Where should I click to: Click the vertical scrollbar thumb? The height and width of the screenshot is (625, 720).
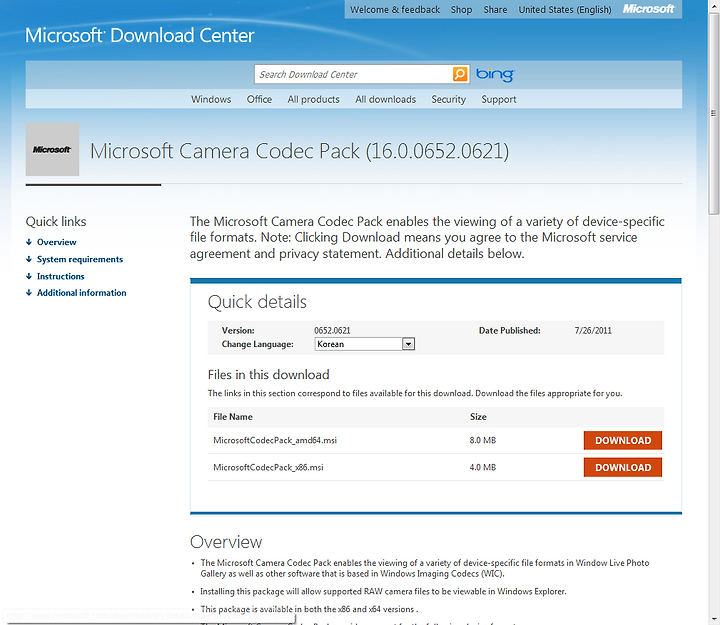(x=714, y=113)
